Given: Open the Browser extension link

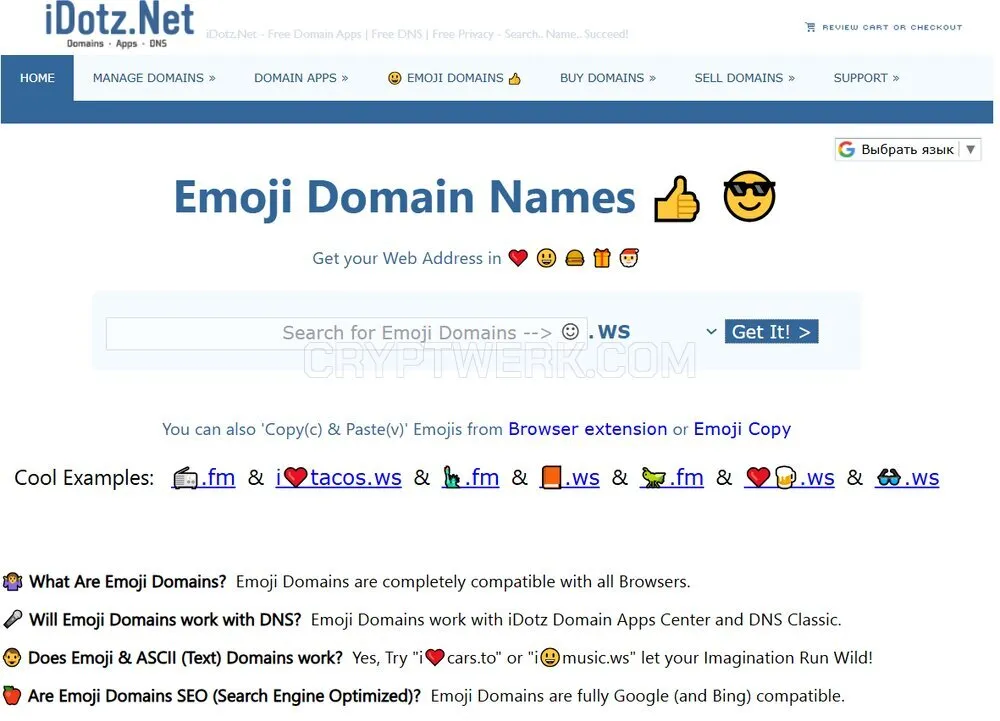Looking at the screenshot, I should 587,429.
